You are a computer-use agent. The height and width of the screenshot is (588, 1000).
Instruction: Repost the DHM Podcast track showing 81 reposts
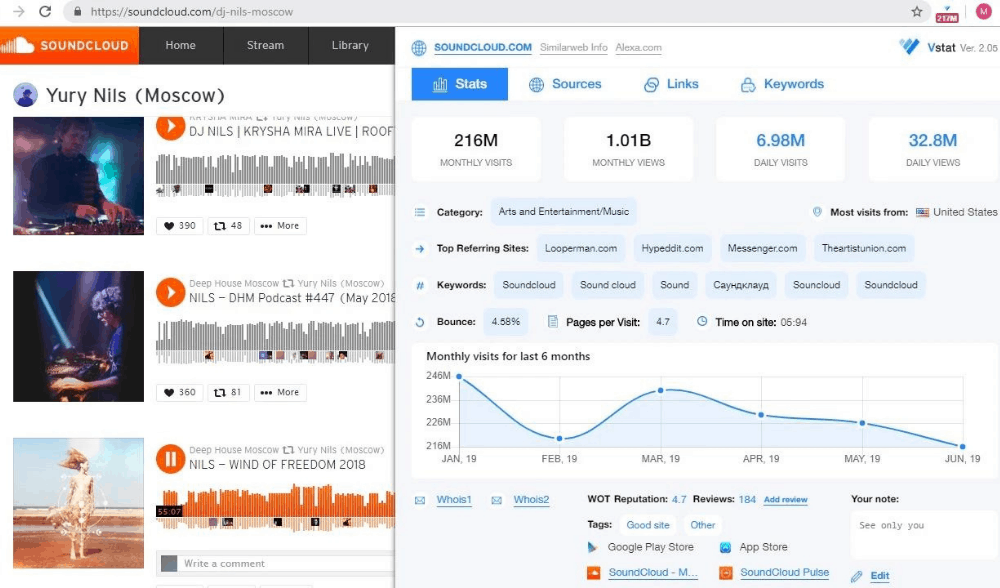(228, 392)
